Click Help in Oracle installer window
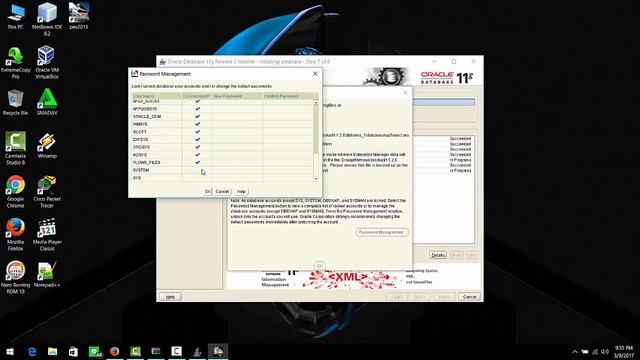The image size is (640, 360). (170, 297)
